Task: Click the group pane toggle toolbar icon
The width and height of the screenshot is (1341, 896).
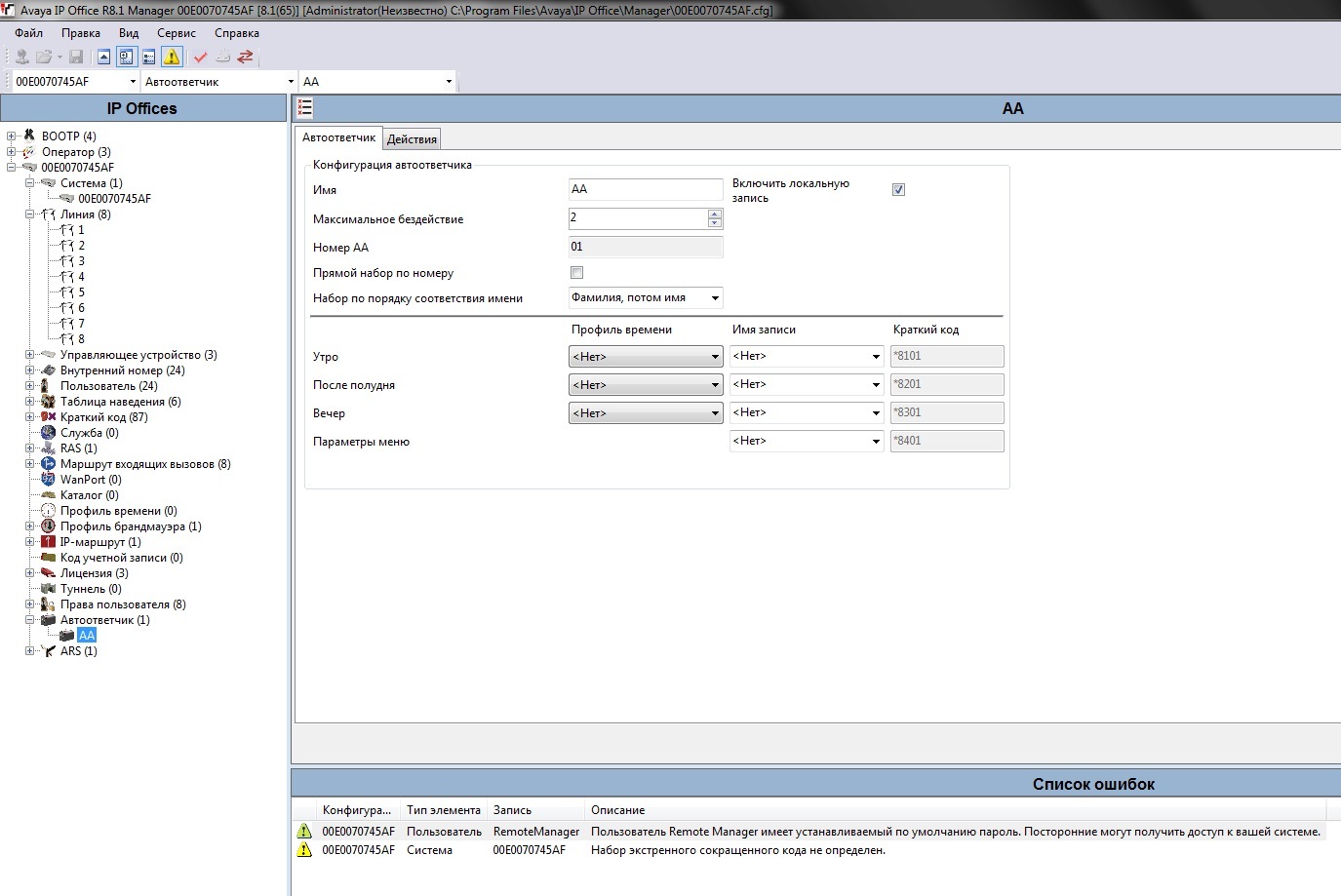Action: pyautogui.click(x=149, y=57)
